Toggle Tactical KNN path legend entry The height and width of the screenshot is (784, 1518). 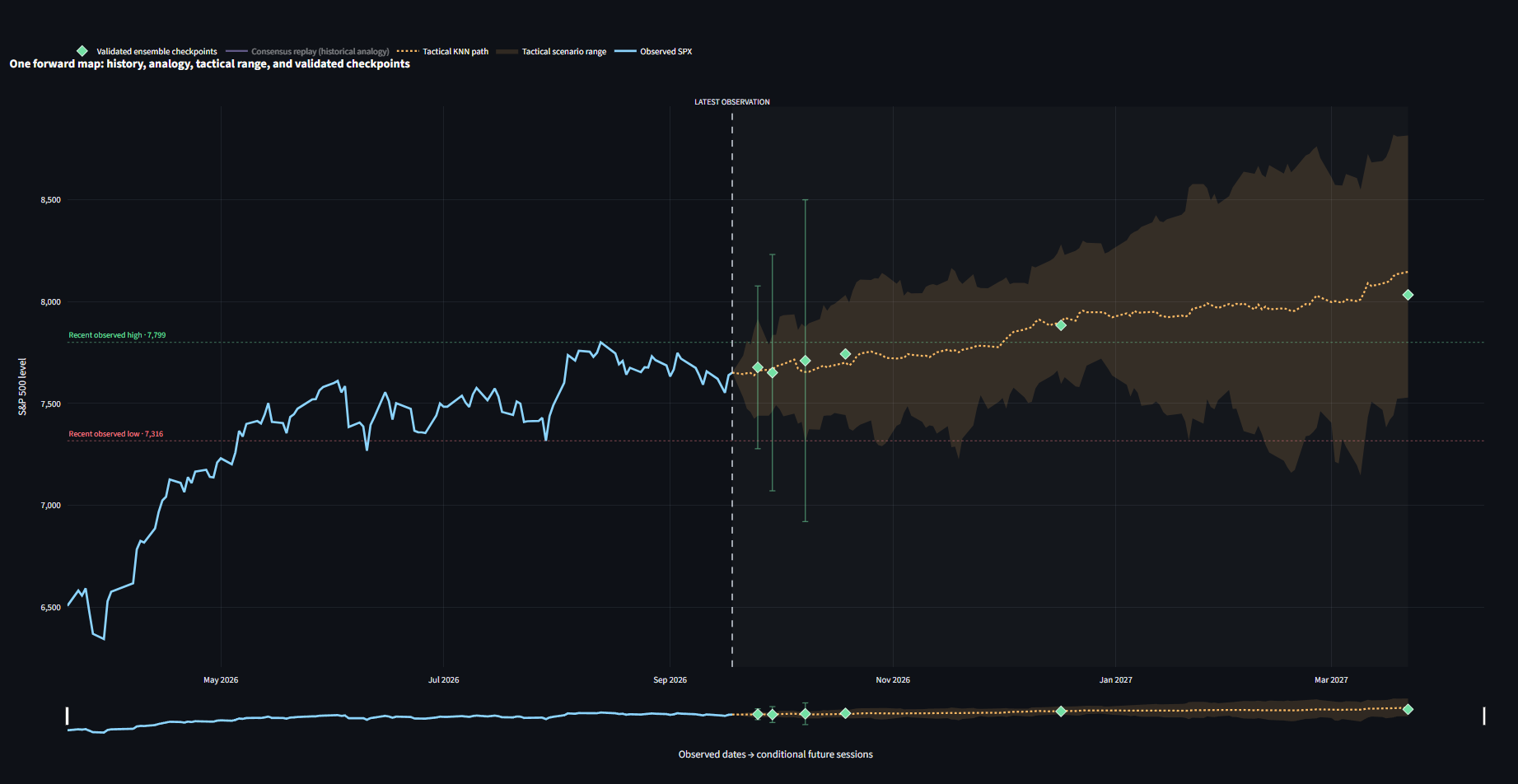(x=442, y=51)
